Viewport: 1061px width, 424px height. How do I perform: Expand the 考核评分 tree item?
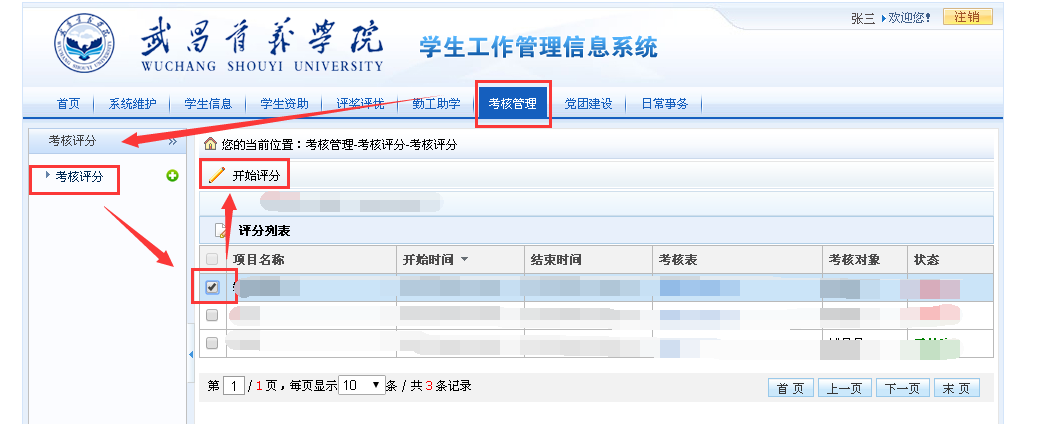[x=49, y=176]
